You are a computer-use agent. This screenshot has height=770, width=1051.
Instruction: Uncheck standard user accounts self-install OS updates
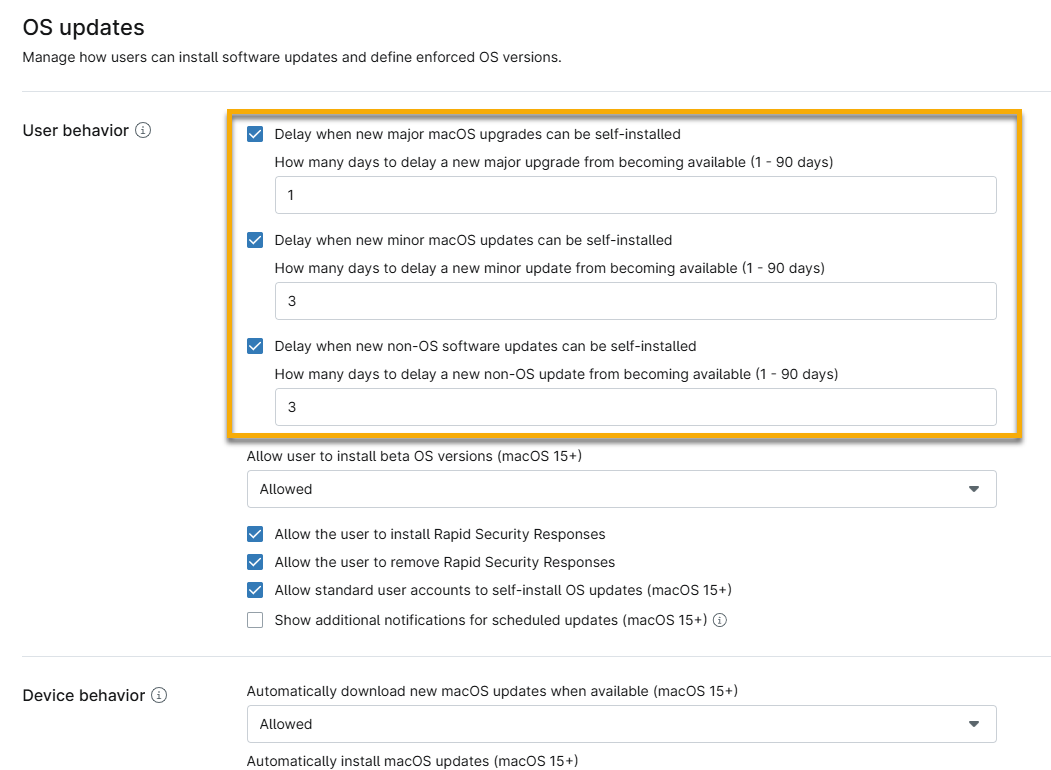255,590
